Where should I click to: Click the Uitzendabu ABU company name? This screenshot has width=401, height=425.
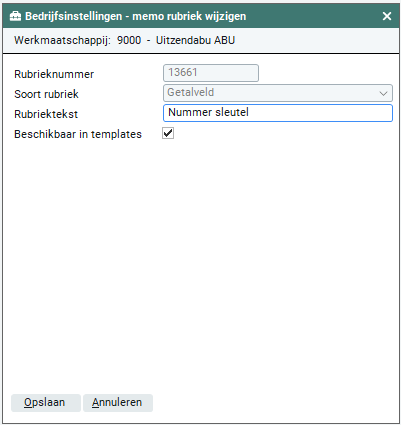(x=195, y=40)
